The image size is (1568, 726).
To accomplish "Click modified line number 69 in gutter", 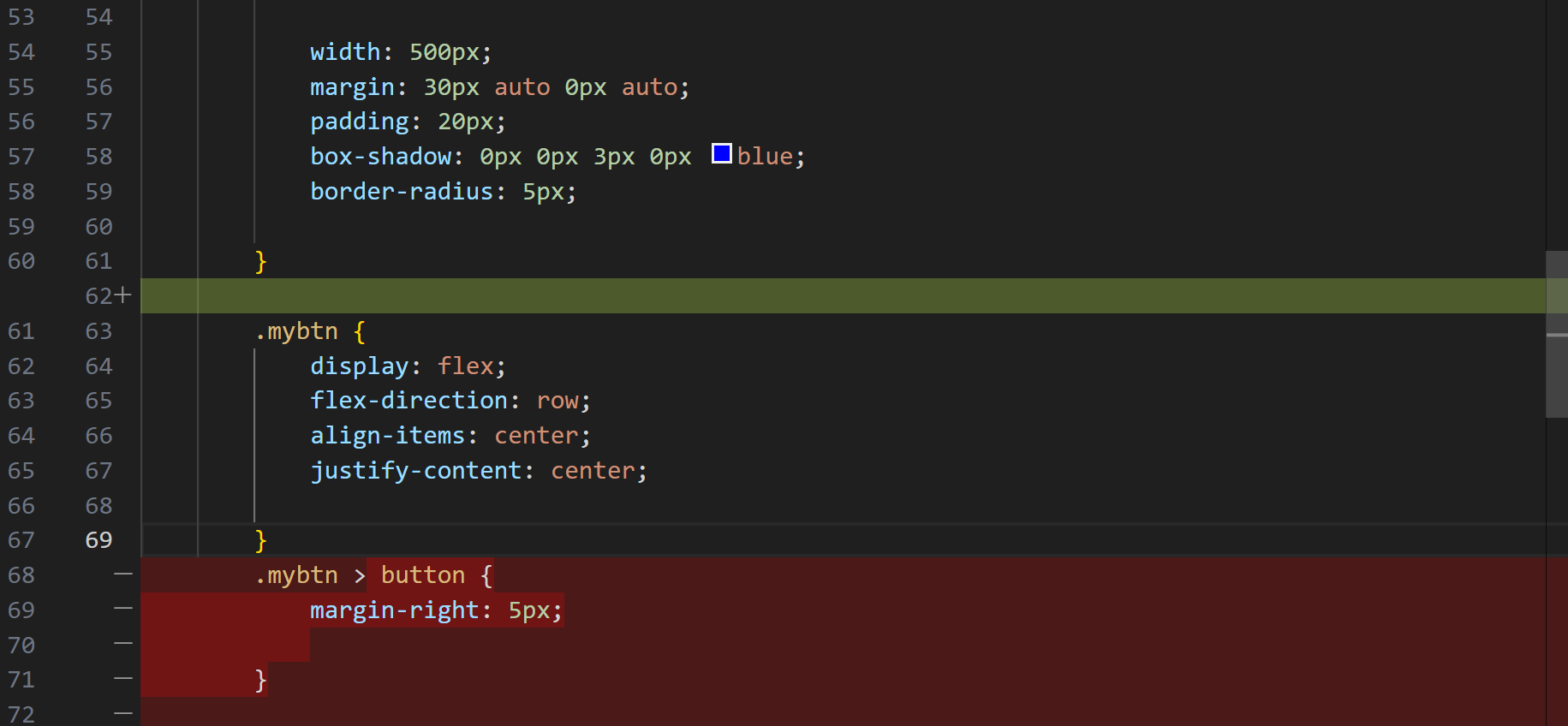I will coord(98,540).
